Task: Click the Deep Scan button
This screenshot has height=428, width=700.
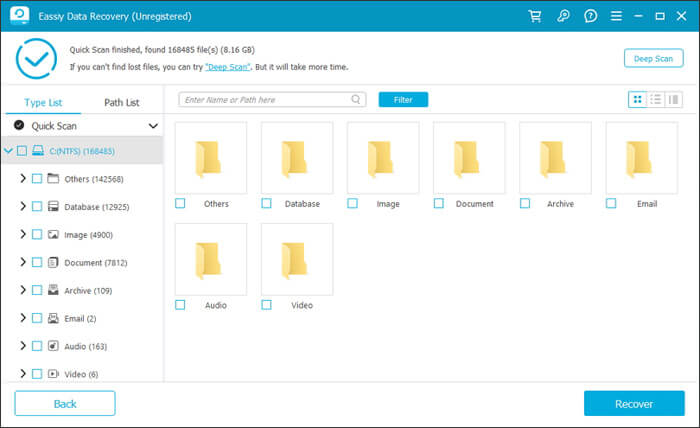Action: click(654, 58)
